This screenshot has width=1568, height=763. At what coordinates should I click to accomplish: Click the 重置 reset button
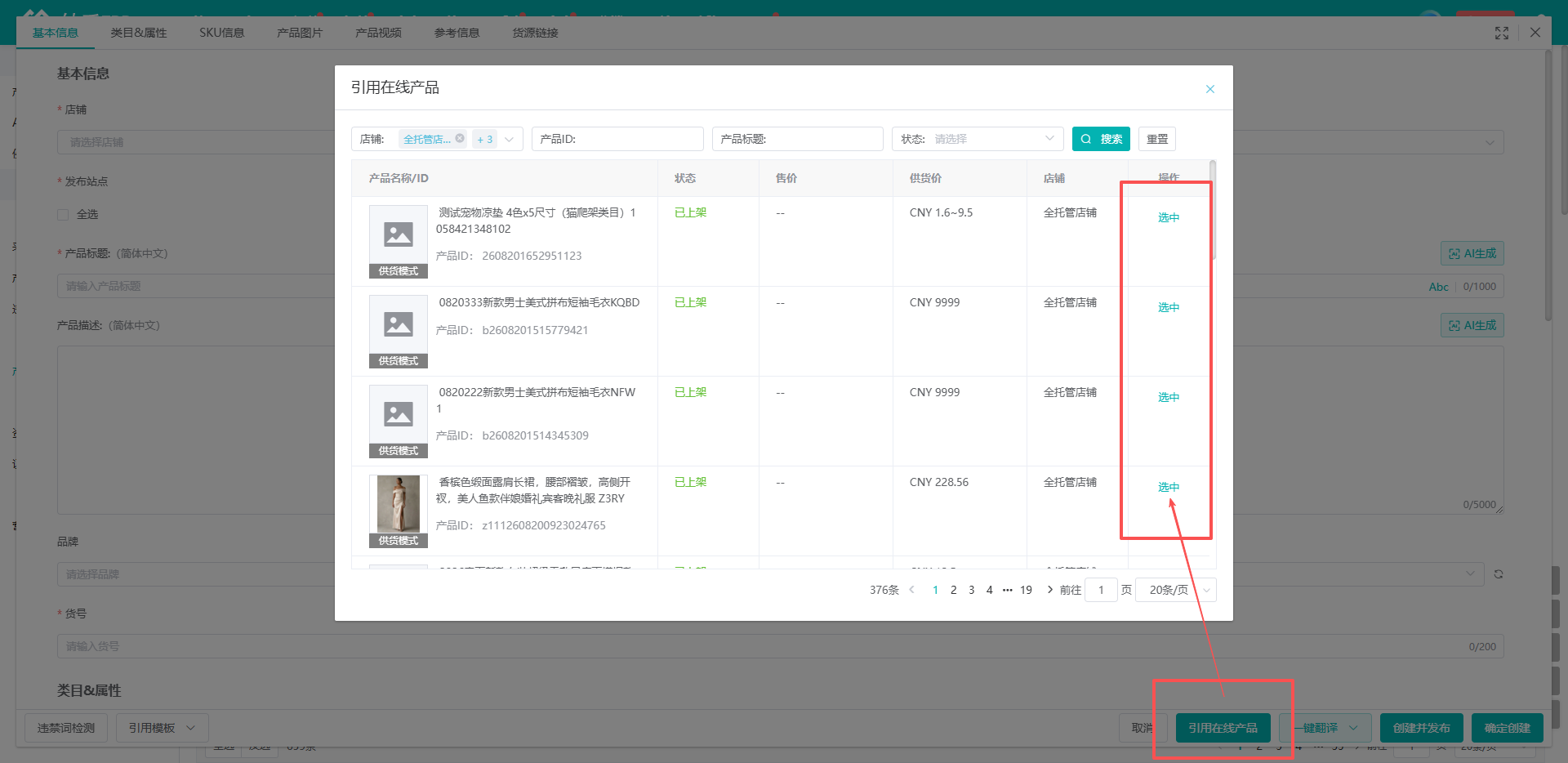coord(1157,139)
